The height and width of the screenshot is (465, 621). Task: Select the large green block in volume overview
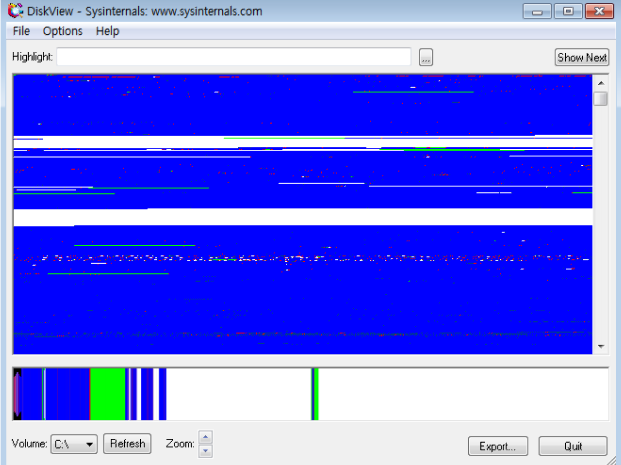pyautogui.click(x=108, y=394)
